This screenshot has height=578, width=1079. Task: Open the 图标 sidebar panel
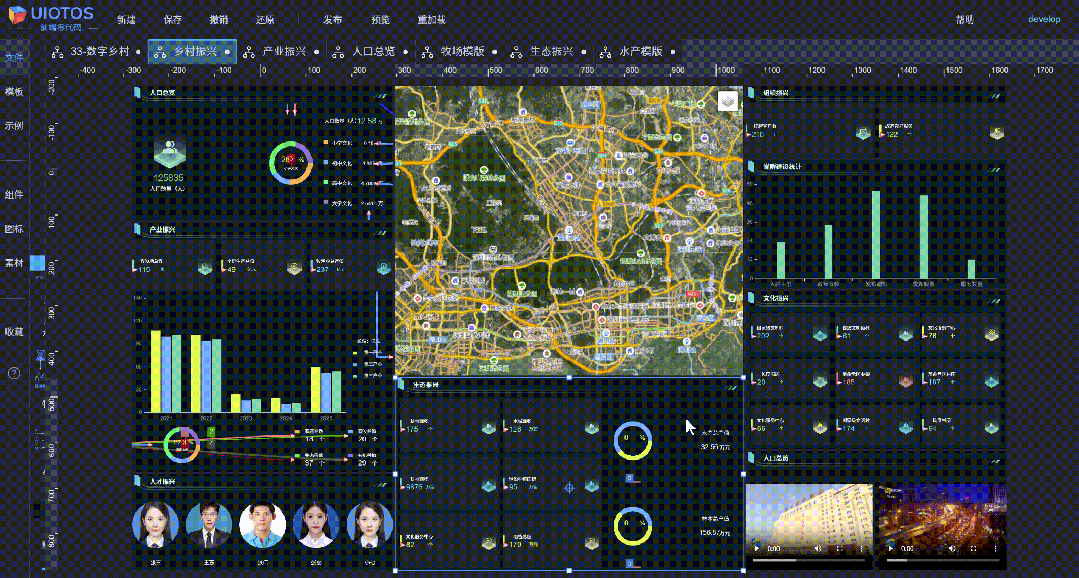coord(14,229)
